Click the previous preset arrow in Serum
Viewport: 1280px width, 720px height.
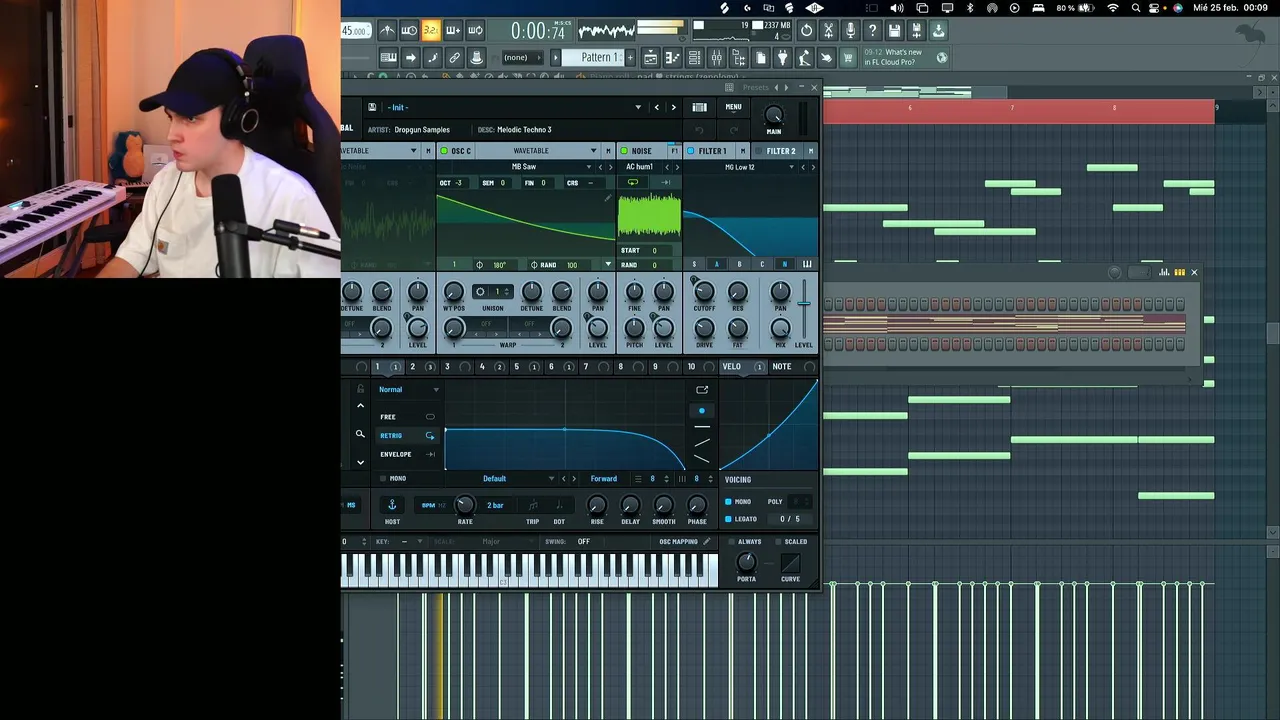point(656,107)
